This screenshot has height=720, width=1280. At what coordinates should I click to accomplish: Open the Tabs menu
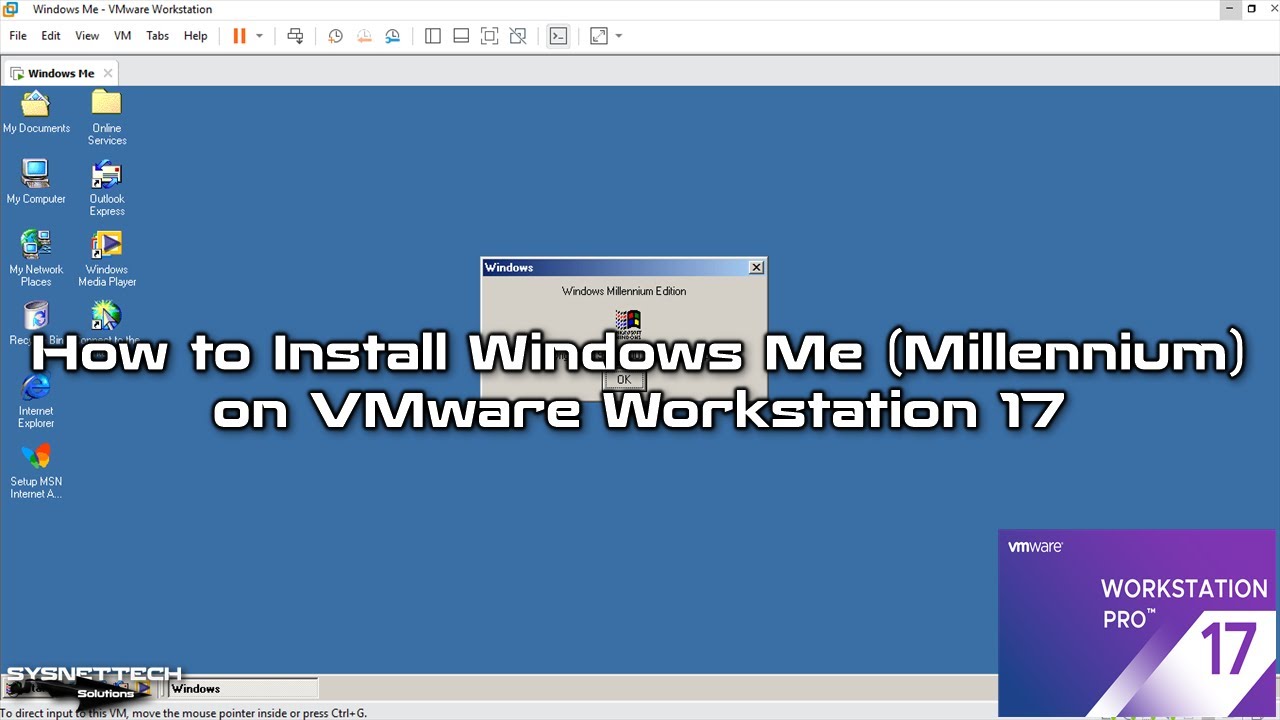[x=158, y=36]
